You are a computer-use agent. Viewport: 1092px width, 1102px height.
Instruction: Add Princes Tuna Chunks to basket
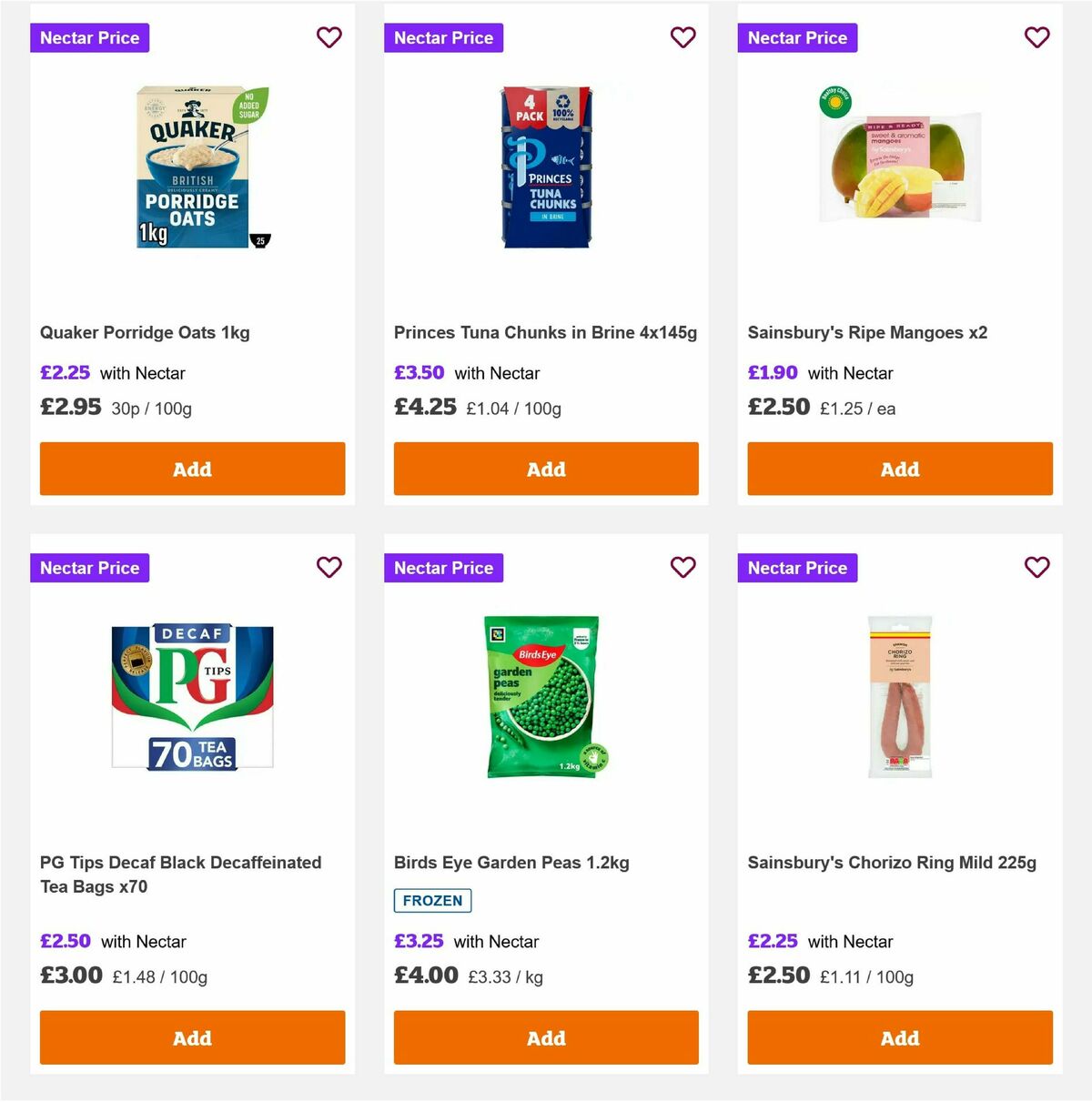click(x=546, y=469)
